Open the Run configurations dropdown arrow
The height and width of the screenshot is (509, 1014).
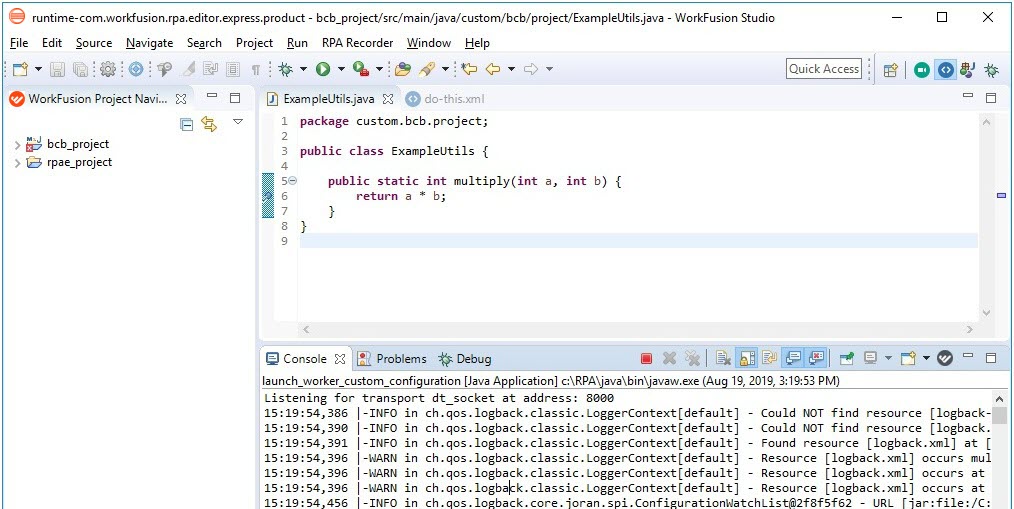(x=341, y=69)
